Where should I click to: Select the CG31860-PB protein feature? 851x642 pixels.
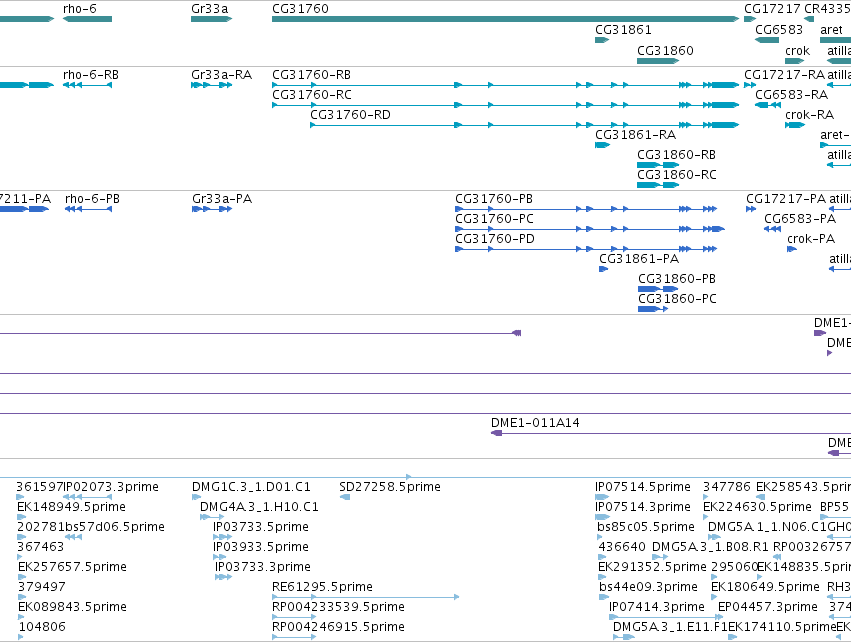coord(658,289)
